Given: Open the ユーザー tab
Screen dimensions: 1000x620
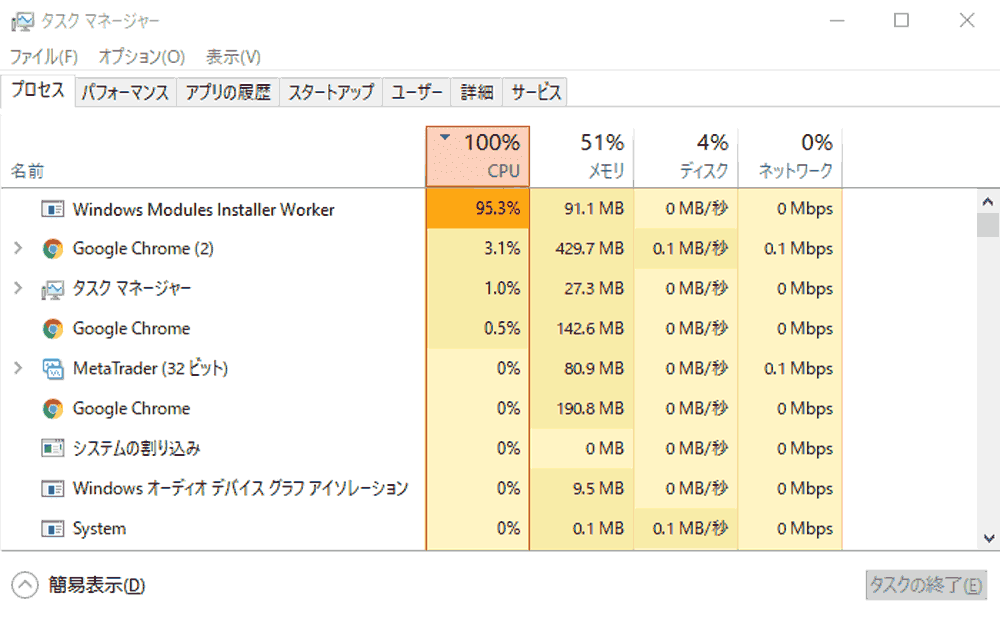Looking at the screenshot, I should (416, 92).
